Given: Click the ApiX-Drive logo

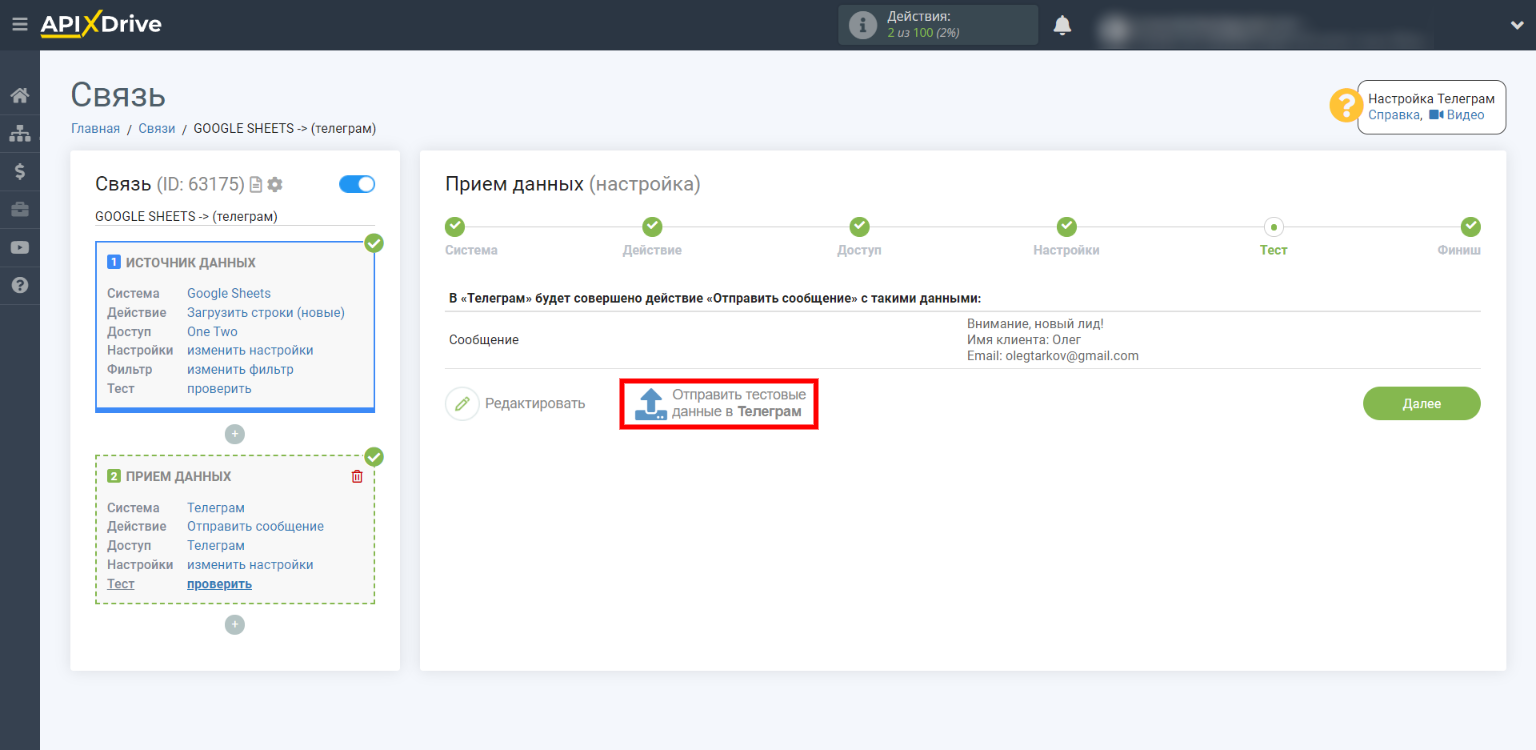Looking at the screenshot, I should (x=101, y=25).
